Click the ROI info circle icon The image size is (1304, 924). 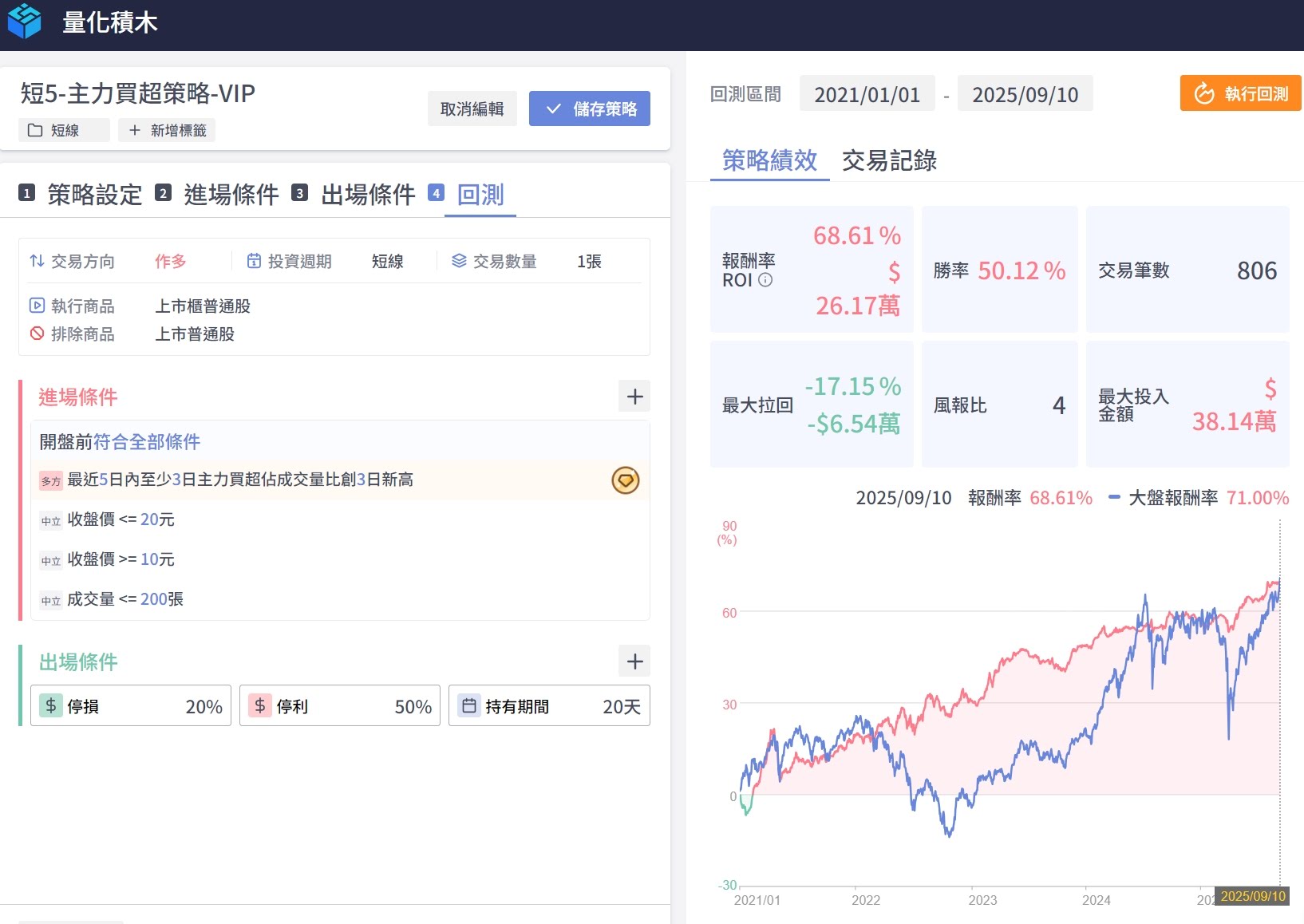click(x=765, y=280)
